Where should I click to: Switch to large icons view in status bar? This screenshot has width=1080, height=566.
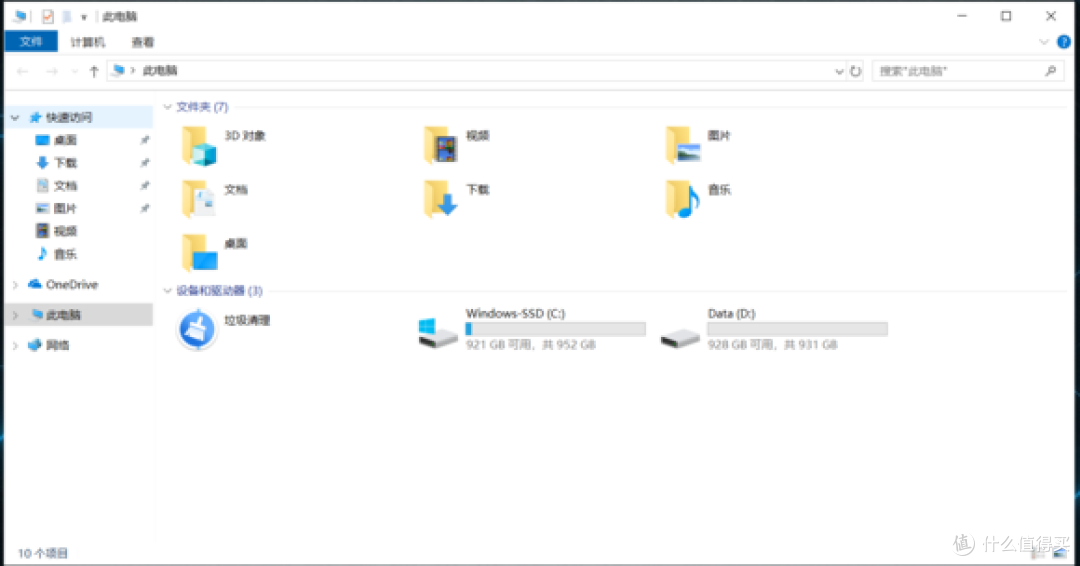click(1061, 553)
